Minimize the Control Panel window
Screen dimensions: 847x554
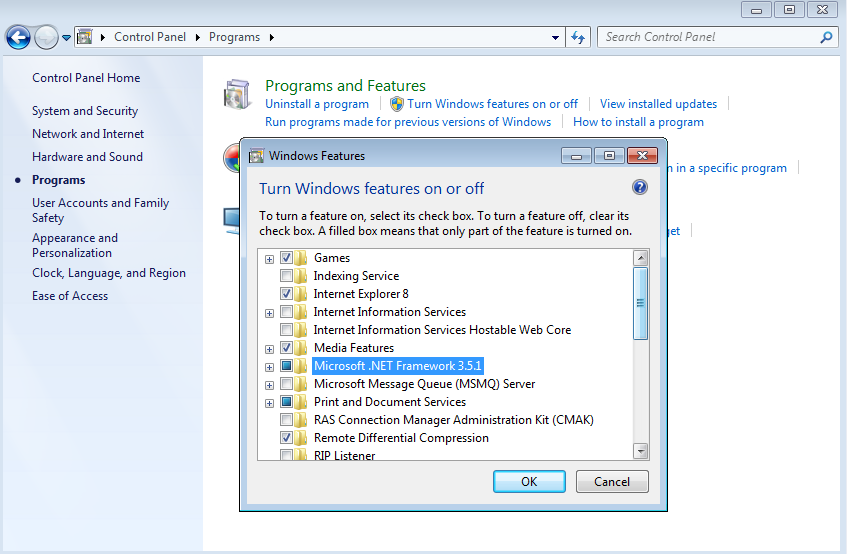tap(757, 10)
